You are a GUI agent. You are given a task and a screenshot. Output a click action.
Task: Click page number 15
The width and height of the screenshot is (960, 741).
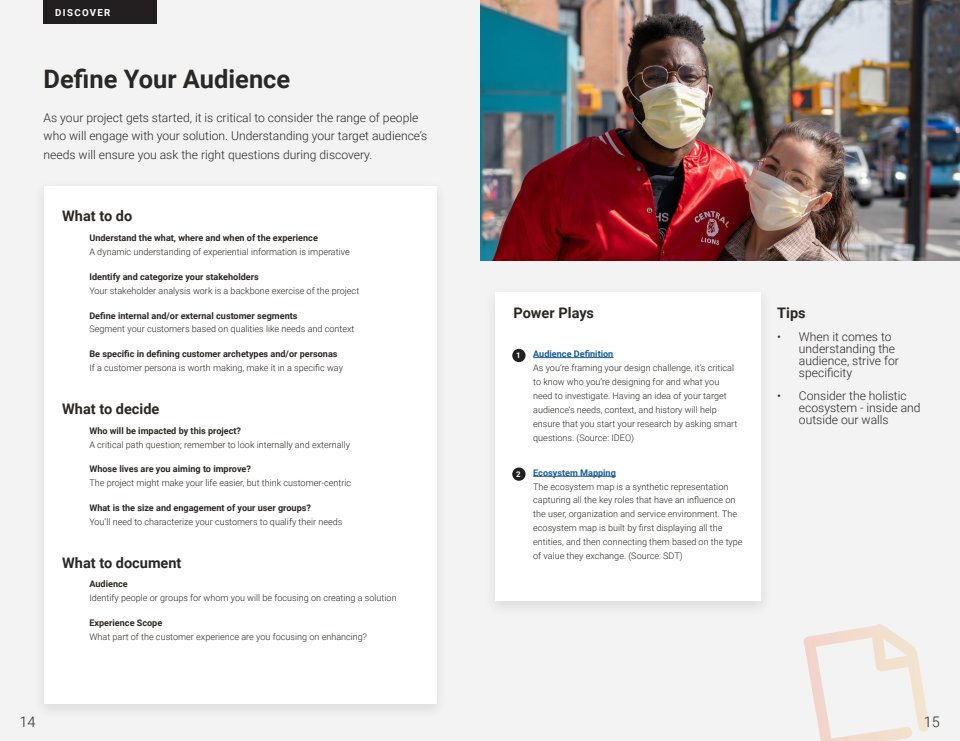pos(932,722)
